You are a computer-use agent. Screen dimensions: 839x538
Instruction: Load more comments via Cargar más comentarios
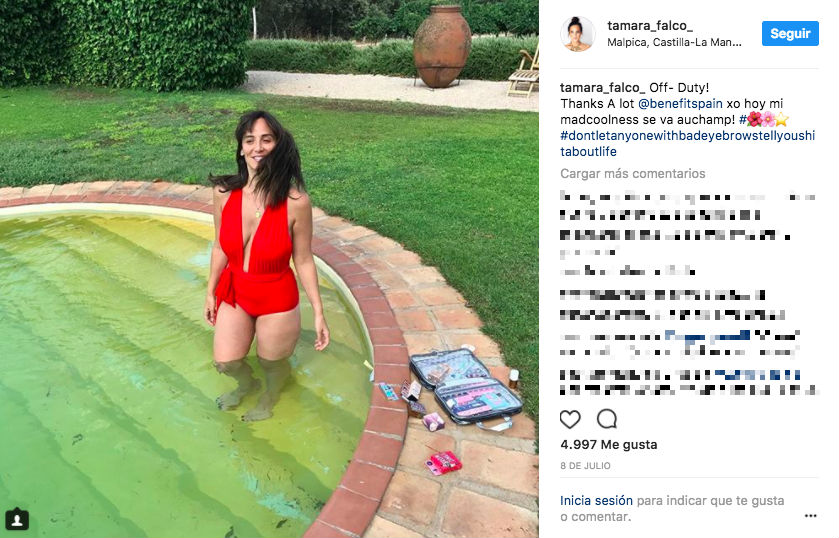632,173
